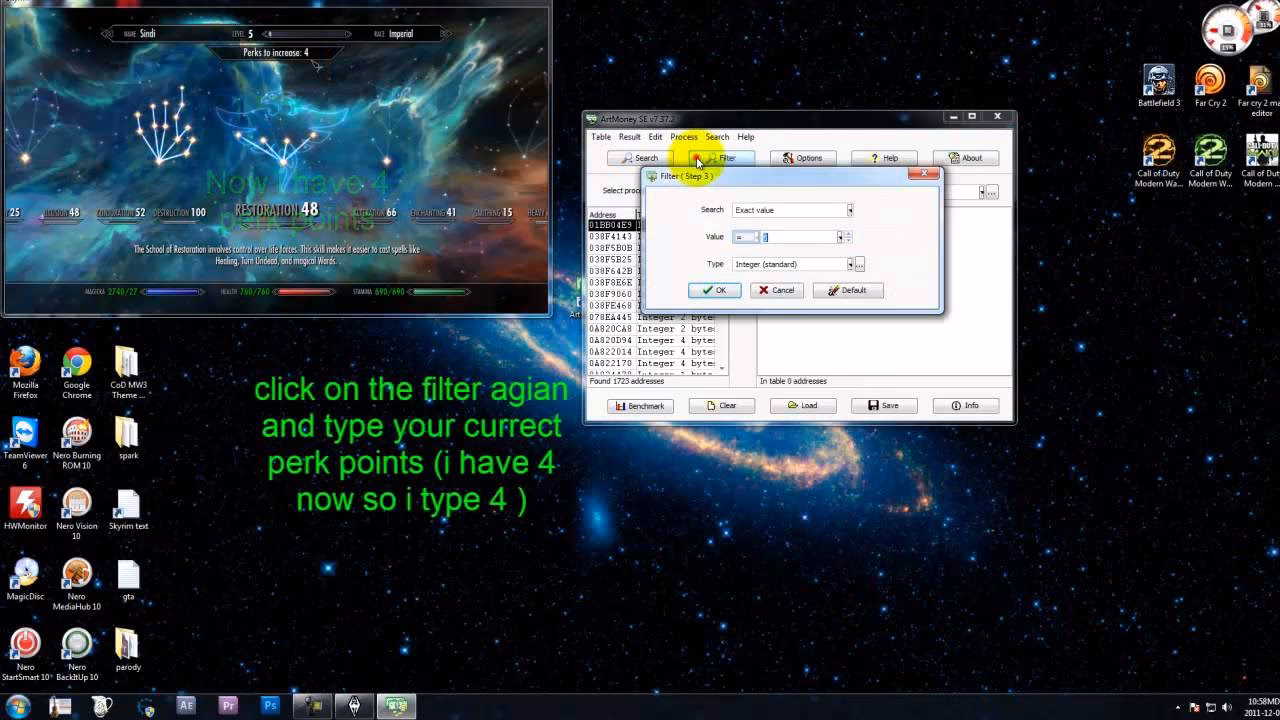
Task: Select the gta file on desktop
Action: 128,579
